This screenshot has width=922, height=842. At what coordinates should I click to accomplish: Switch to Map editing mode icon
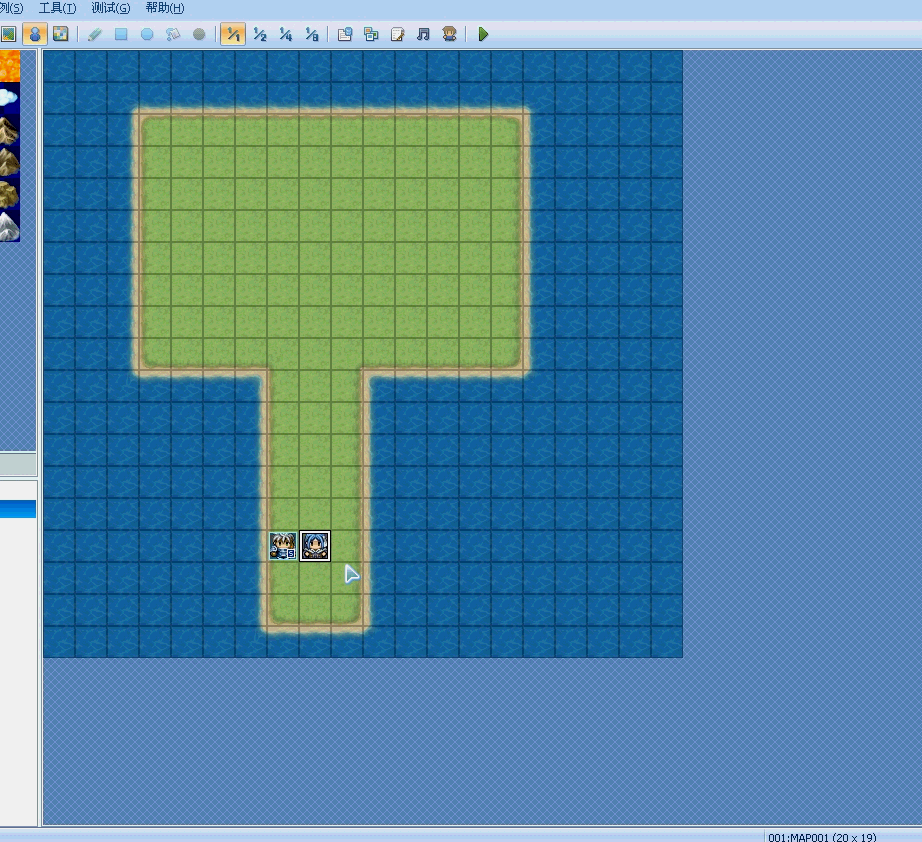click(8, 34)
